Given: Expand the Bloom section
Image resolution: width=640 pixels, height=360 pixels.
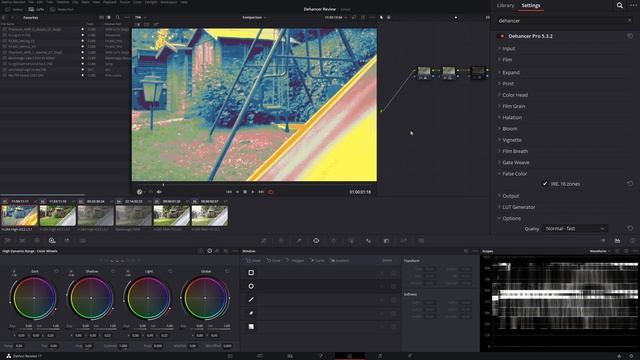Looking at the screenshot, I should click(509, 129).
